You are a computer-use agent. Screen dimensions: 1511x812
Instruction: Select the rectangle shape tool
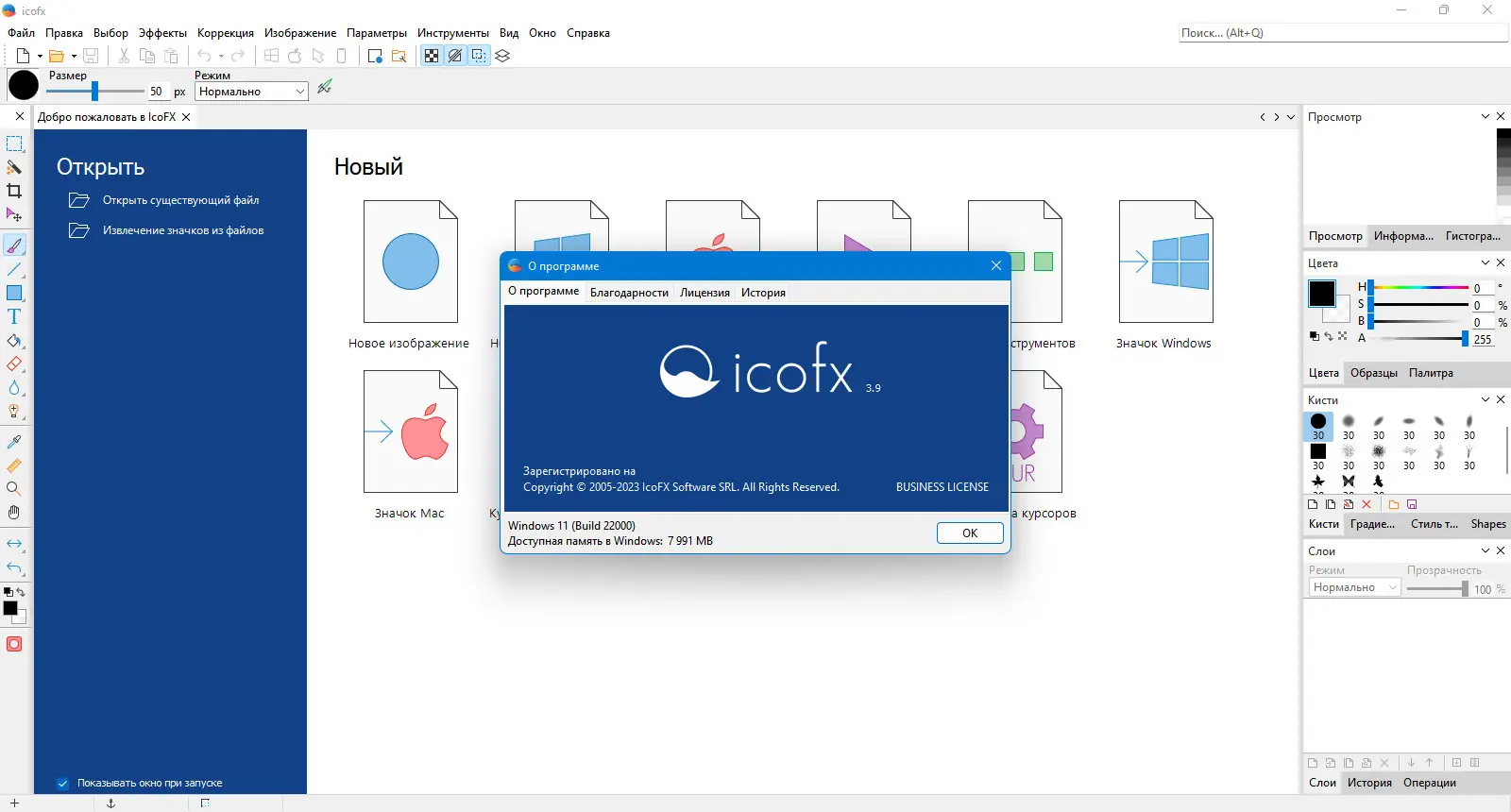point(14,293)
